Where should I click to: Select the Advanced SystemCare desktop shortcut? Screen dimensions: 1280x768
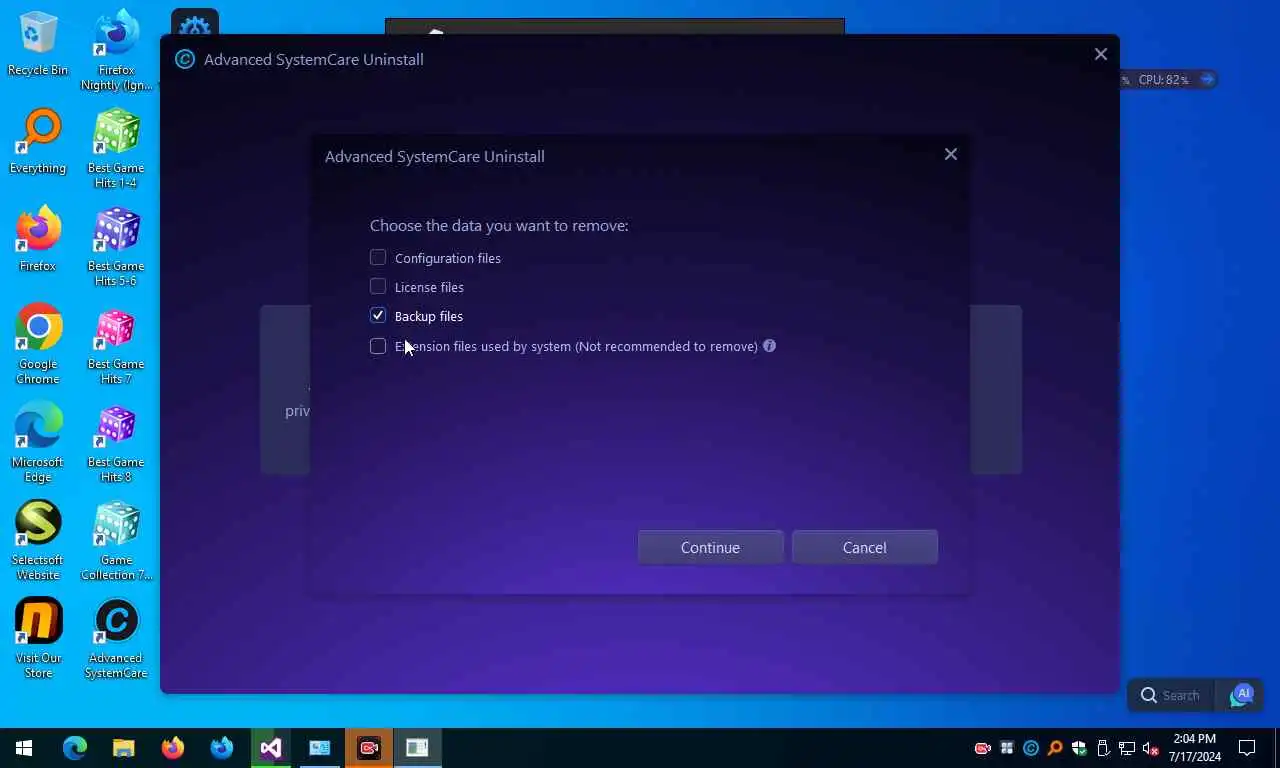(x=116, y=638)
